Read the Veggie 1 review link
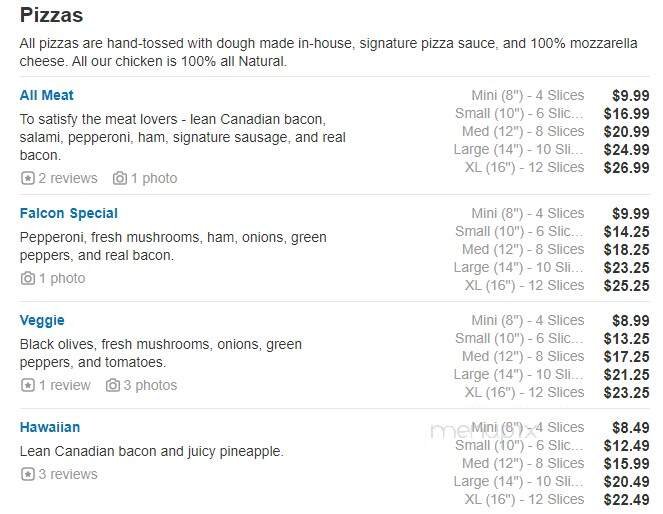 [x=64, y=385]
